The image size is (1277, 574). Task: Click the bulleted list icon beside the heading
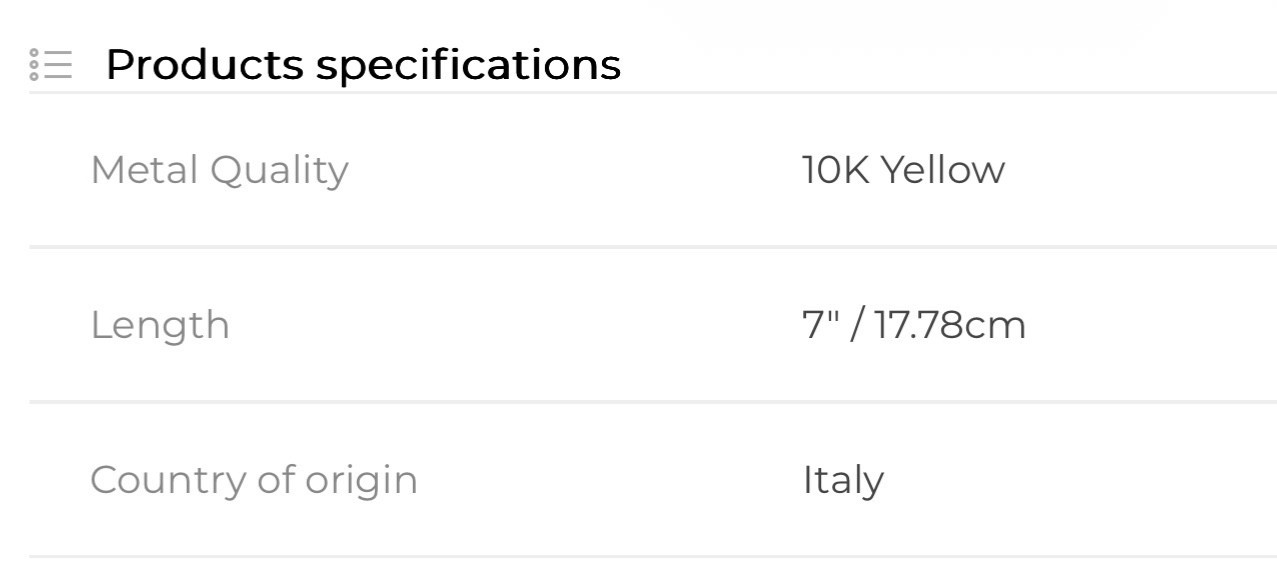coord(51,64)
